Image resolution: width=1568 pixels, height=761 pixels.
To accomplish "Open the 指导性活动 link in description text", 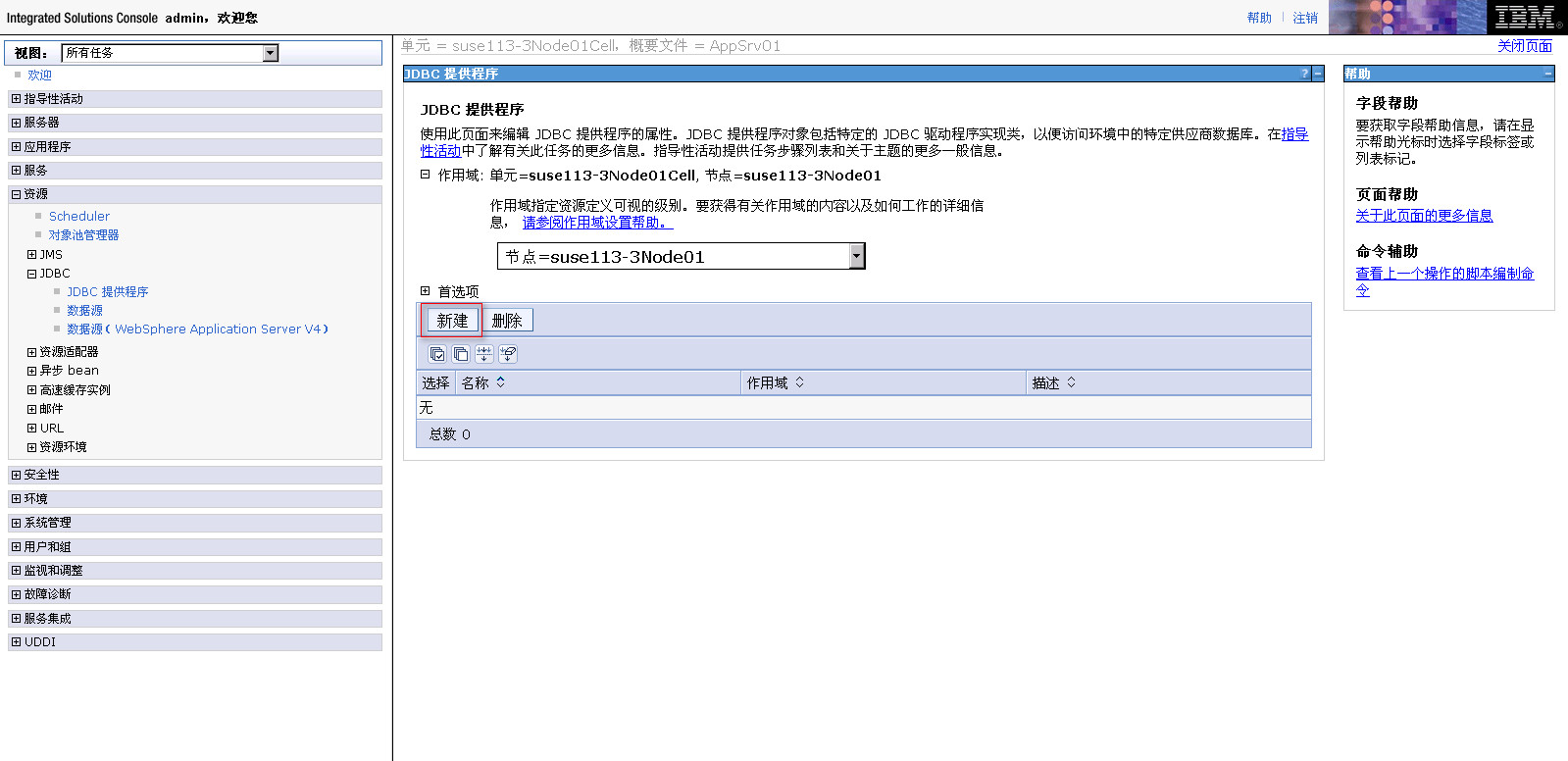I will tap(1294, 134).
